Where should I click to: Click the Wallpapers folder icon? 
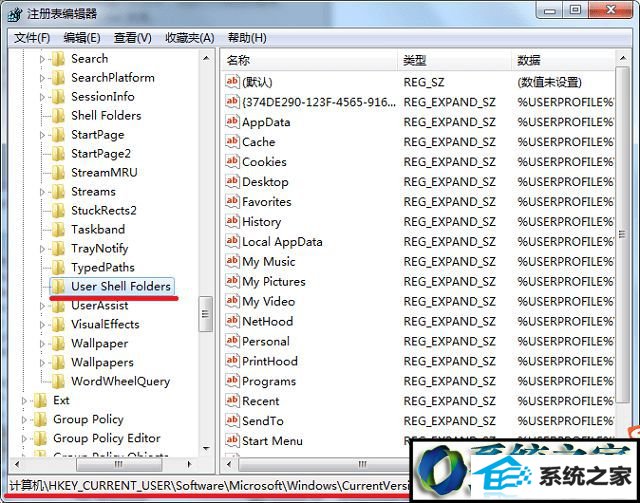click(x=58, y=363)
